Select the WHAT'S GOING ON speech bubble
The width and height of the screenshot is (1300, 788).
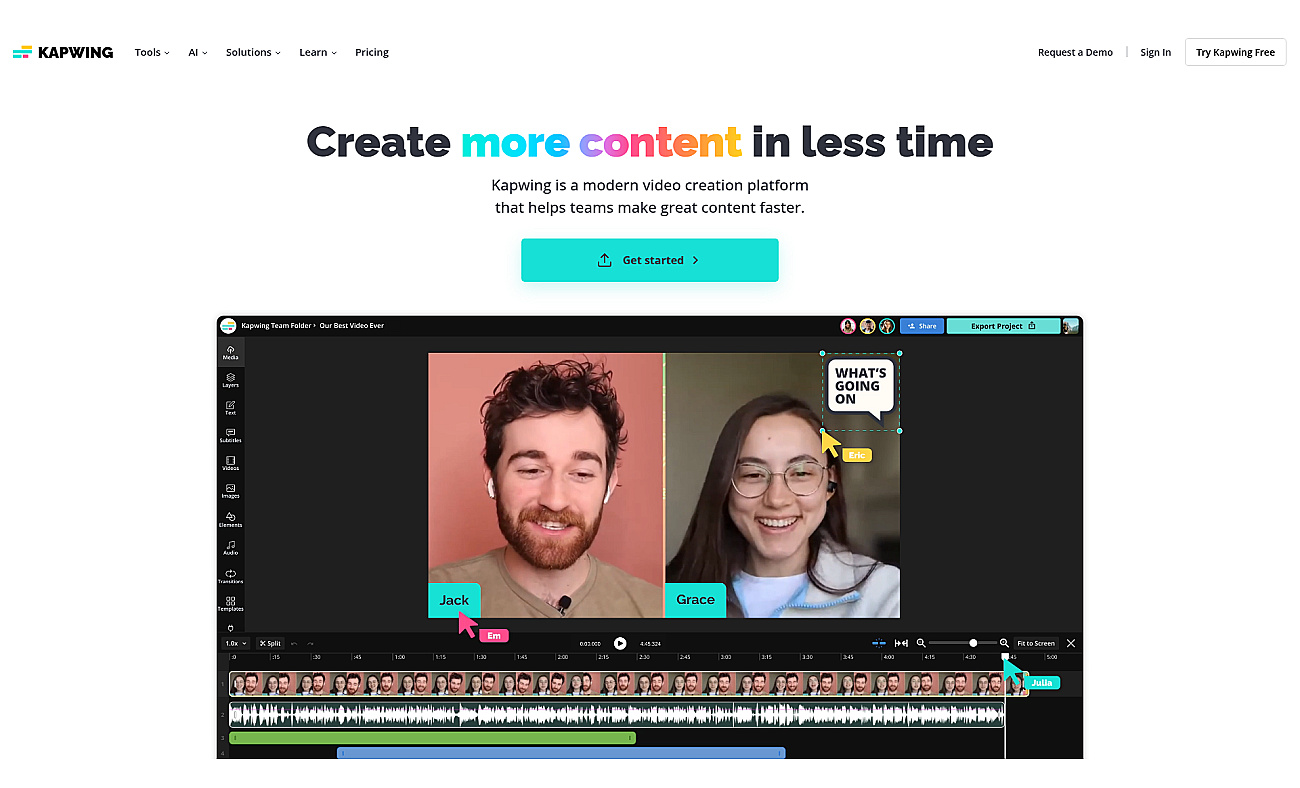pyautogui.click(x=860, y=390)
